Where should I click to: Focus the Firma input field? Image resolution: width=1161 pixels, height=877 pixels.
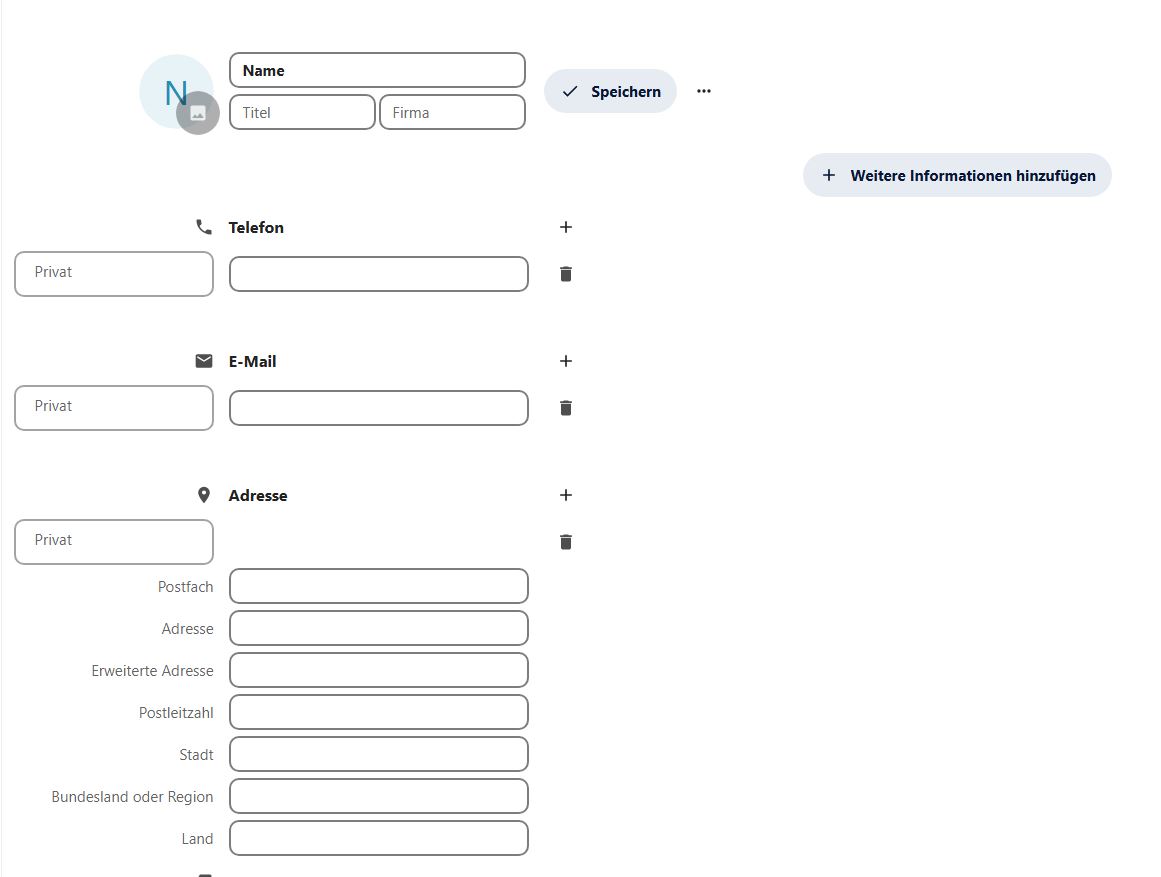[x=452, y=113]
